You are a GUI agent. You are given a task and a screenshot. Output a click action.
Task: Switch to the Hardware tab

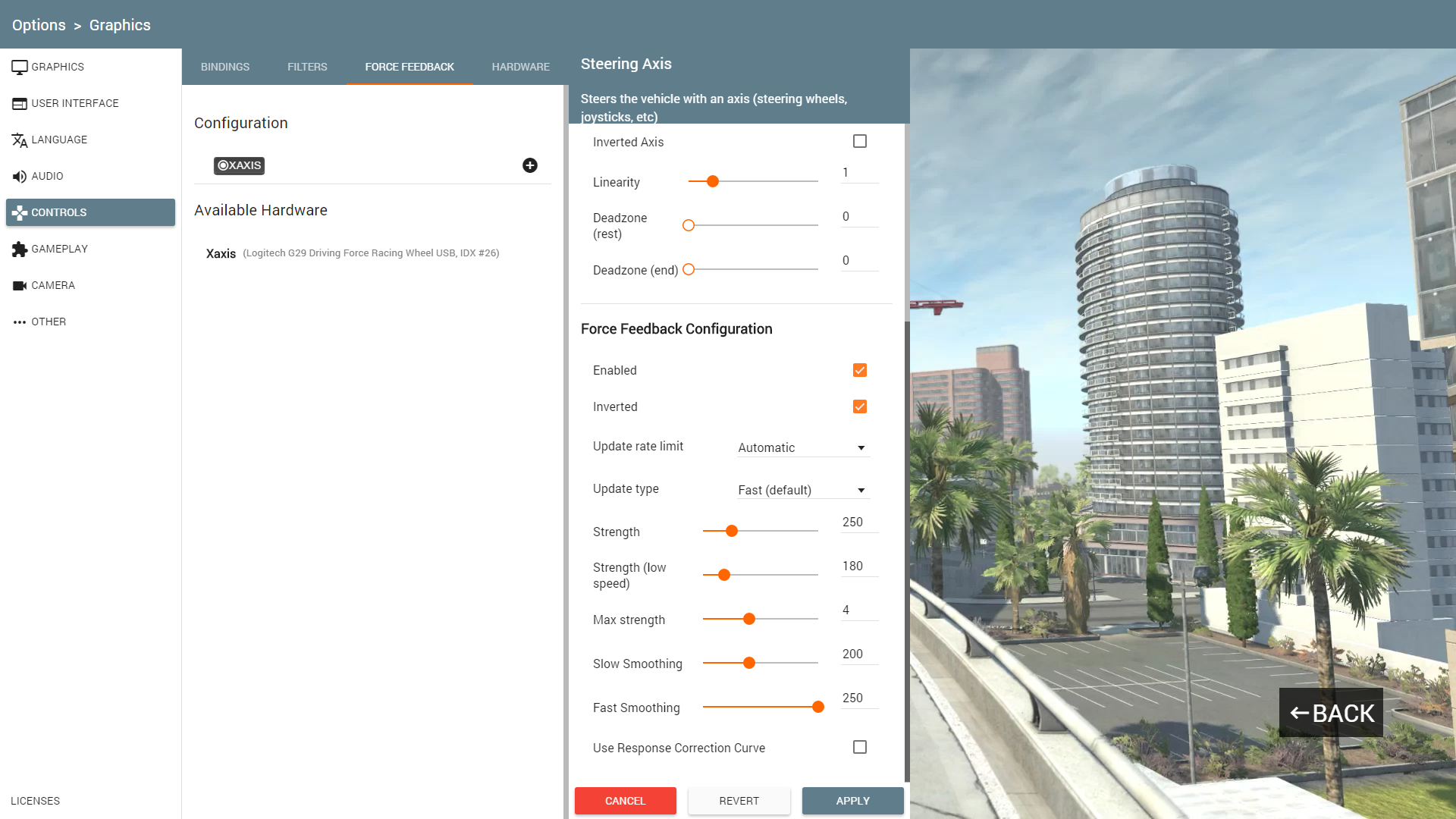click(520, 67)
